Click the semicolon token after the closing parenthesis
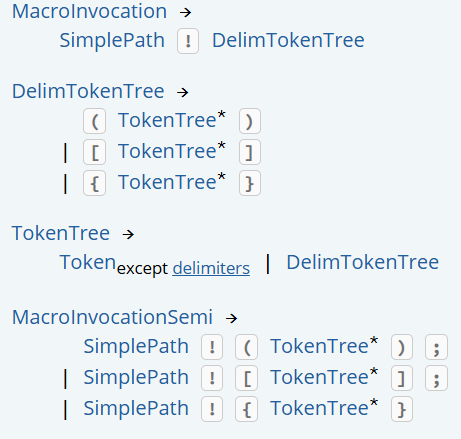Viewport: 461px width, 439px height. coord(436,347)
